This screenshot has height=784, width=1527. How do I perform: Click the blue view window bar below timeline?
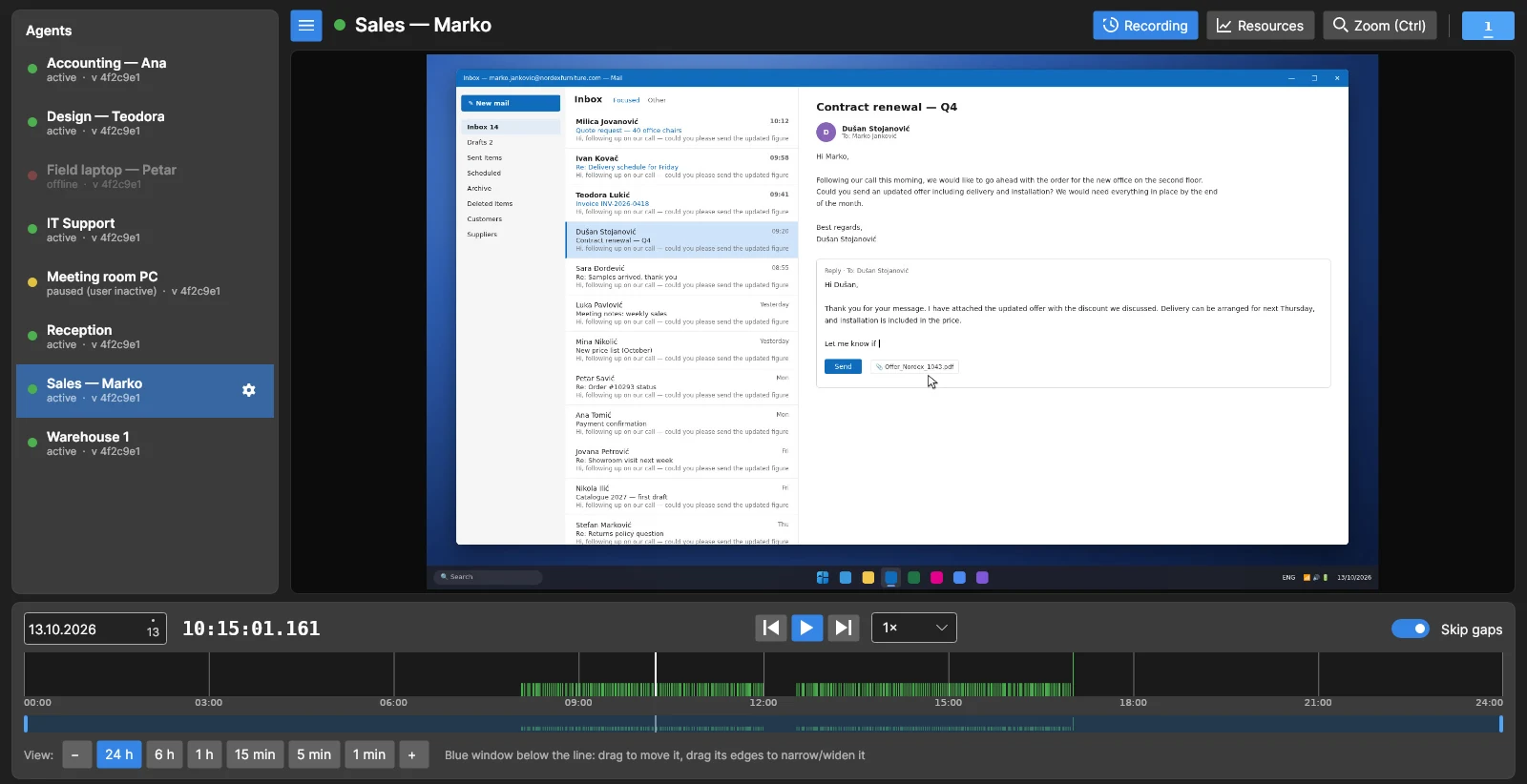point(763,724)
